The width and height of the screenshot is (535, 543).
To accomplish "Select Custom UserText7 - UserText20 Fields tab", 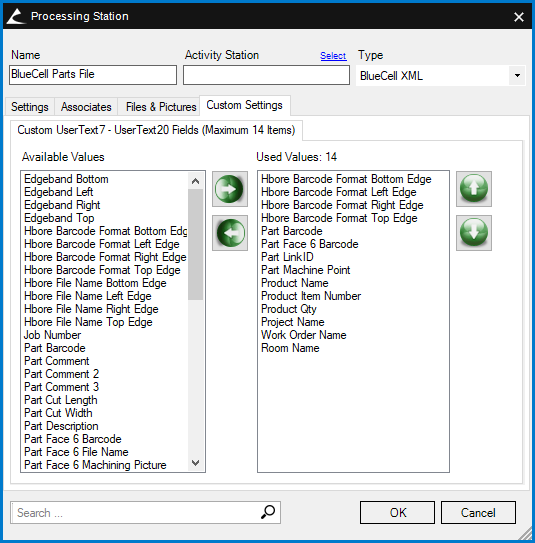I will (x=156, y=130).
